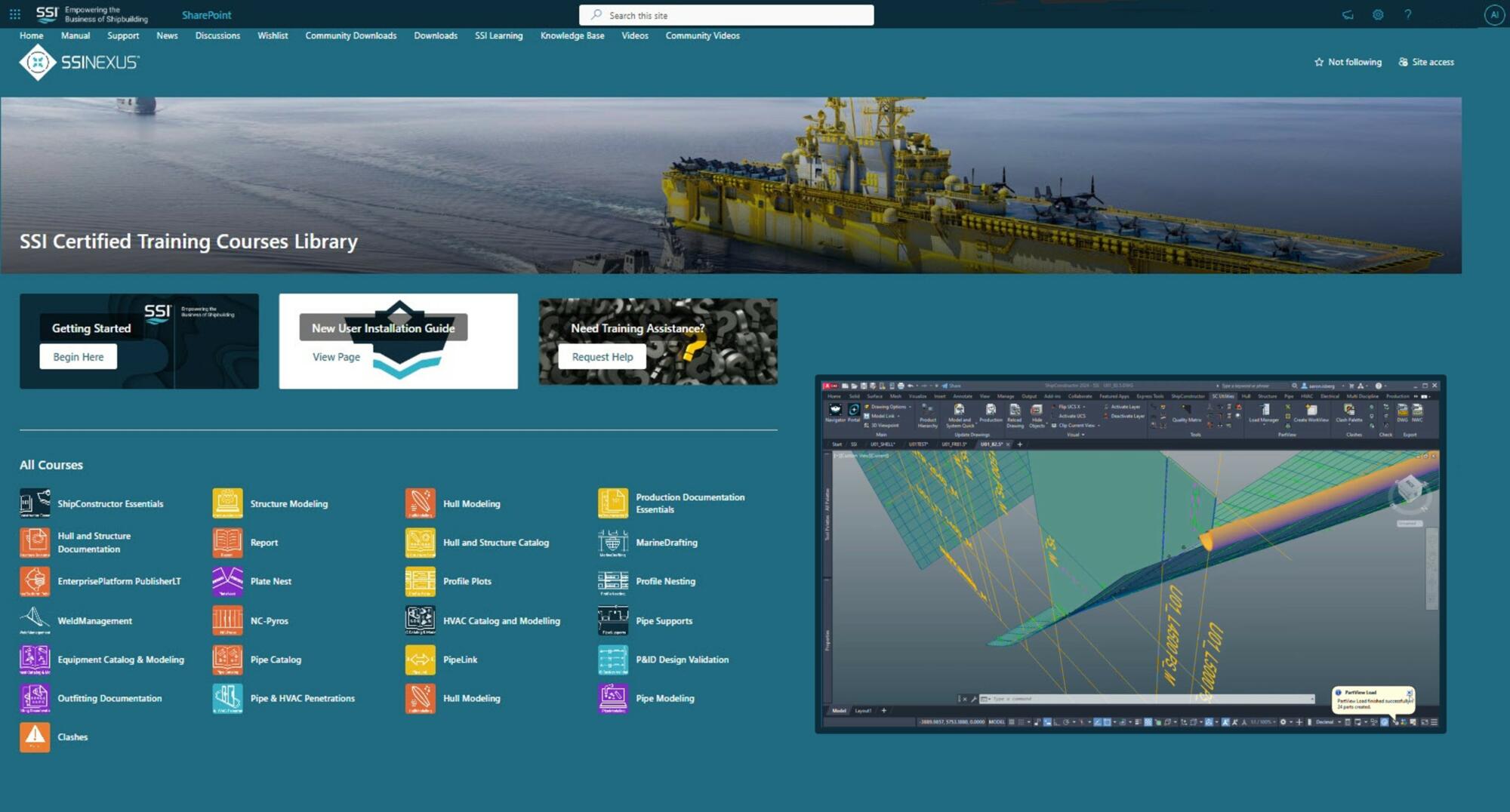The image size is (1510, 812).
Task: Switch to the SC Utilities ribbon tab
Action: pos(1223,396)
